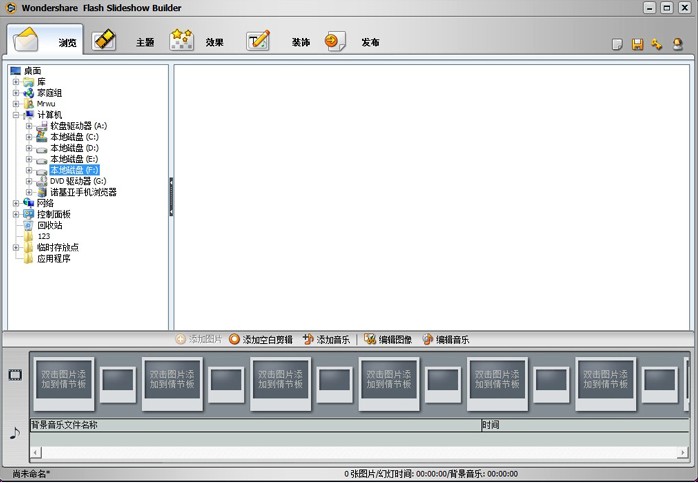Click the timeline horizontal scrollbar
This screenshot has height=483, width=698.
click(x=350, y=452)
